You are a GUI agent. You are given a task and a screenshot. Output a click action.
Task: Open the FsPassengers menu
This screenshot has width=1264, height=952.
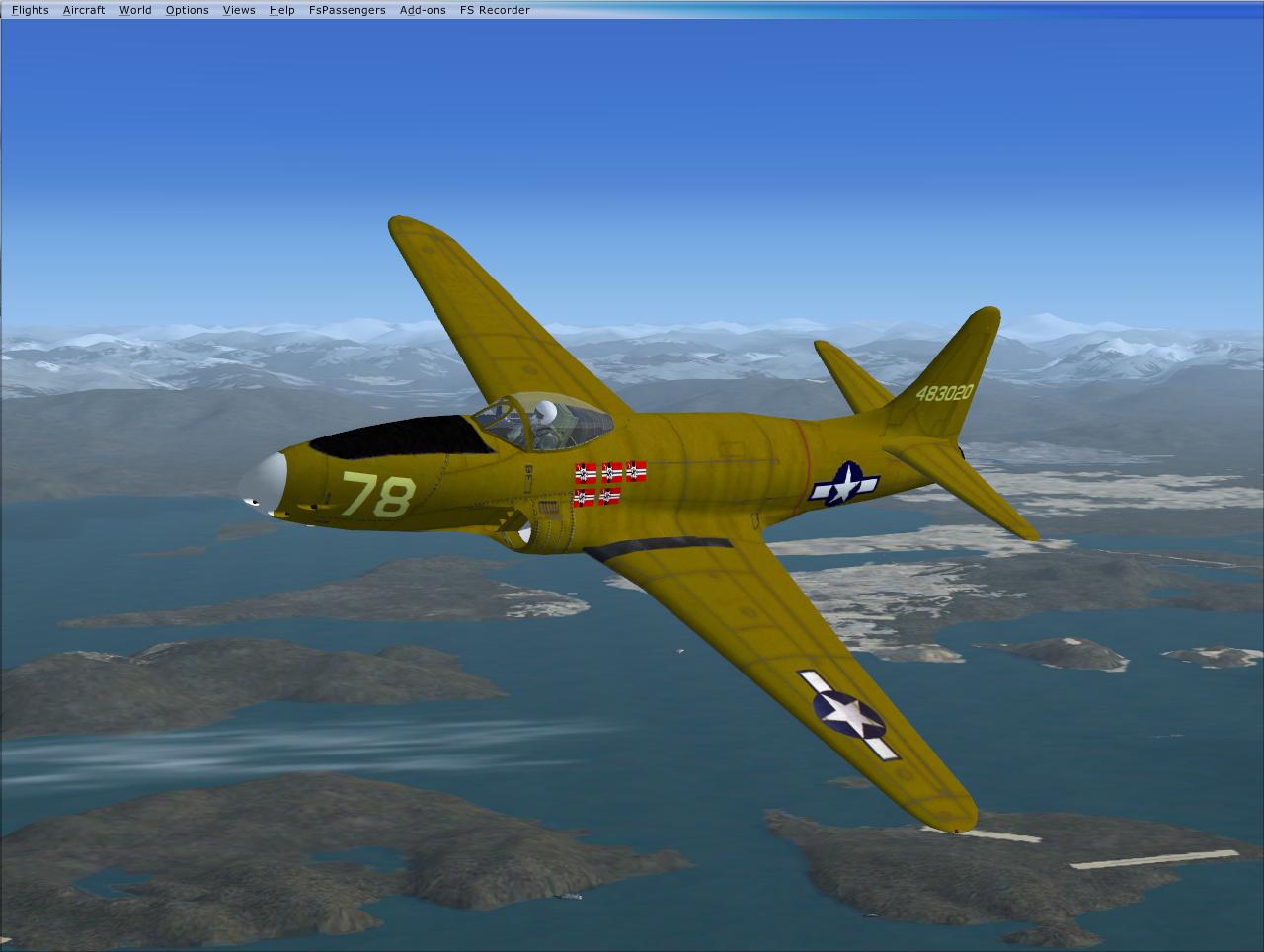(347, 10)
